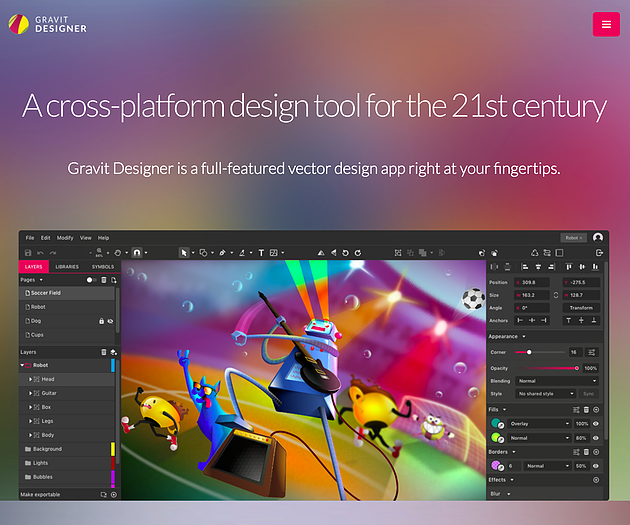
Task: Open the Help menu
Action: click(103, 238)
